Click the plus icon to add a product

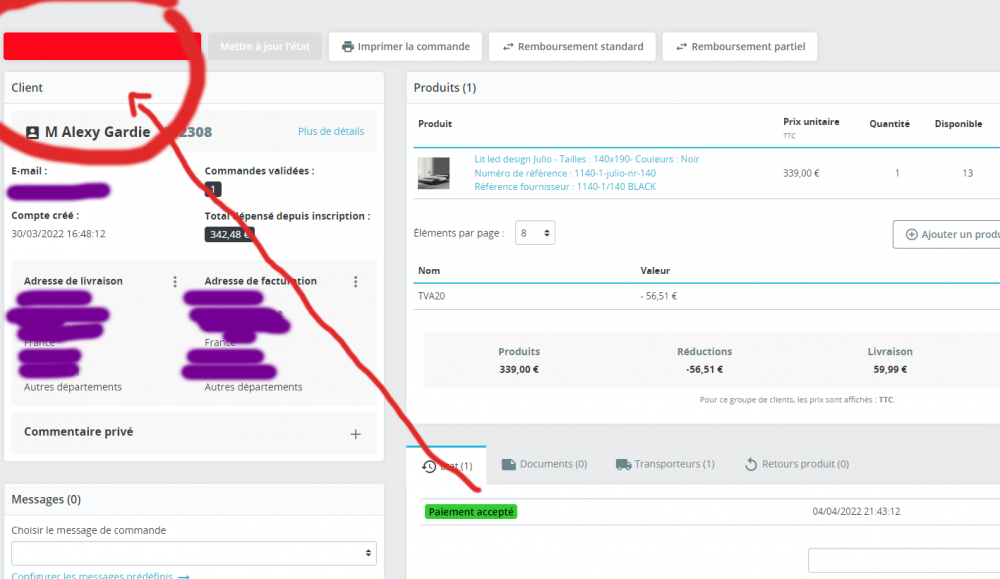tap(912, 233)
